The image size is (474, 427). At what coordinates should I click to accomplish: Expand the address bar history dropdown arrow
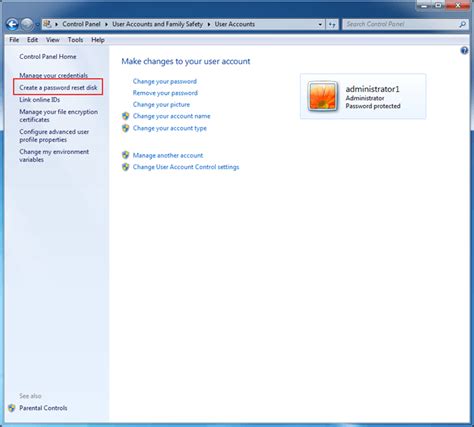tap(320, 24)
